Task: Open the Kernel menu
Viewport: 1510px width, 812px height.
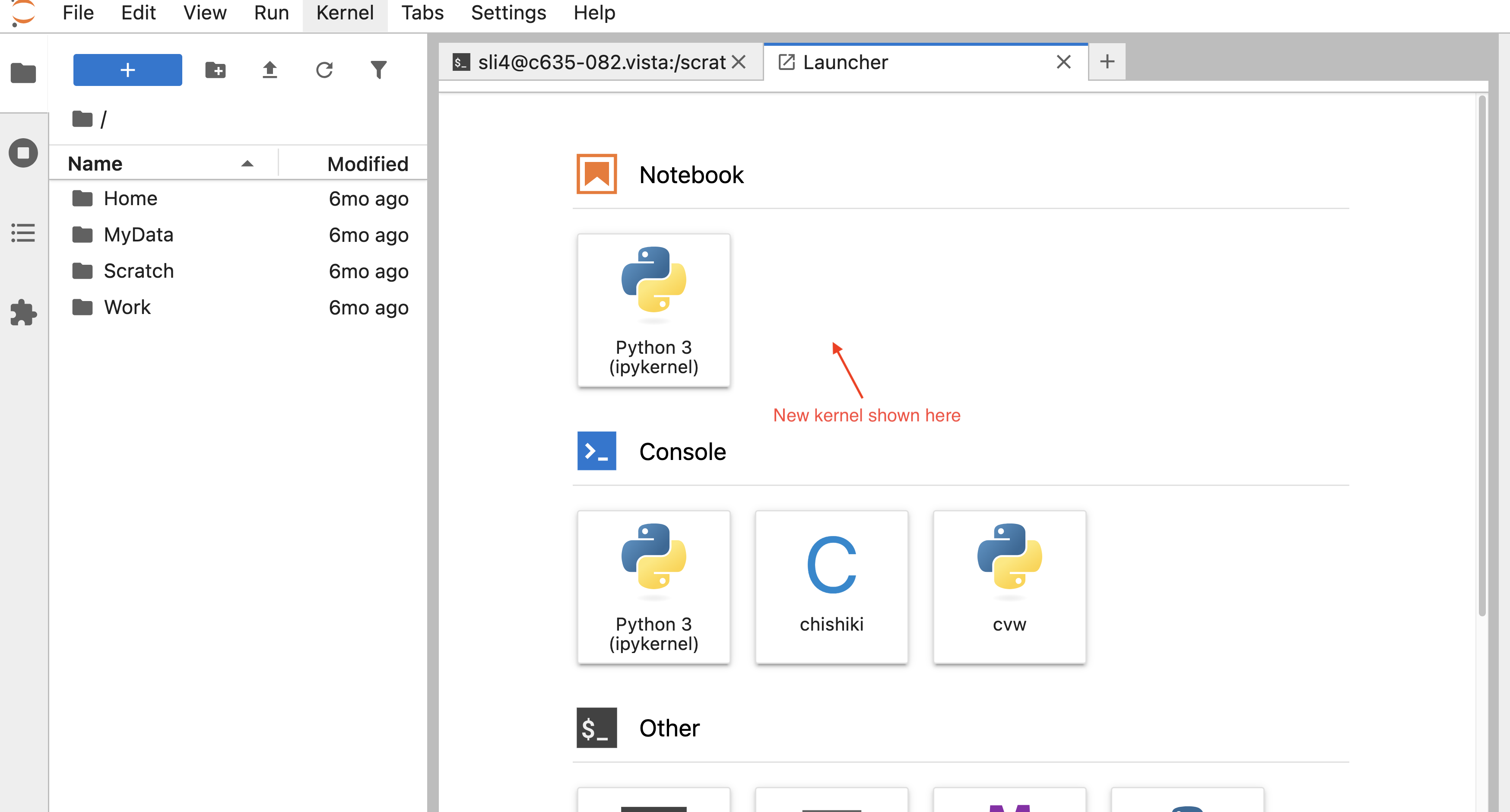Action: (345, 13)
